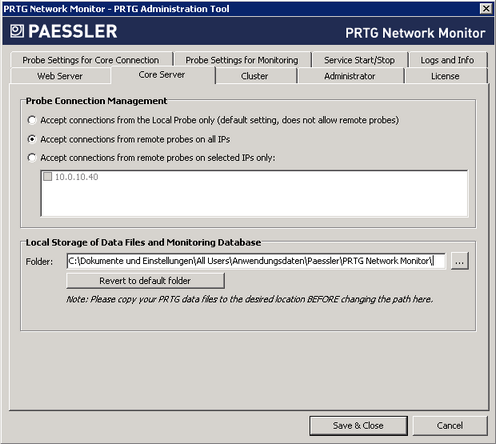Cancel the administration tool dialog
Image resolution: width=496 pixels, height=444 pixels.
point(450,426)
